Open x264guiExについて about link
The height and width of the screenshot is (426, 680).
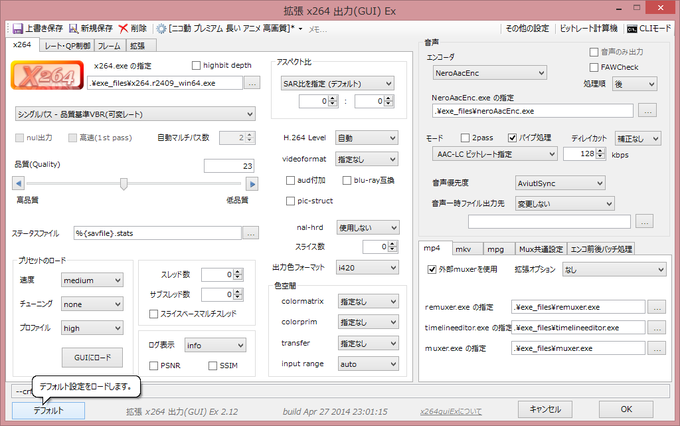point(451,412)
